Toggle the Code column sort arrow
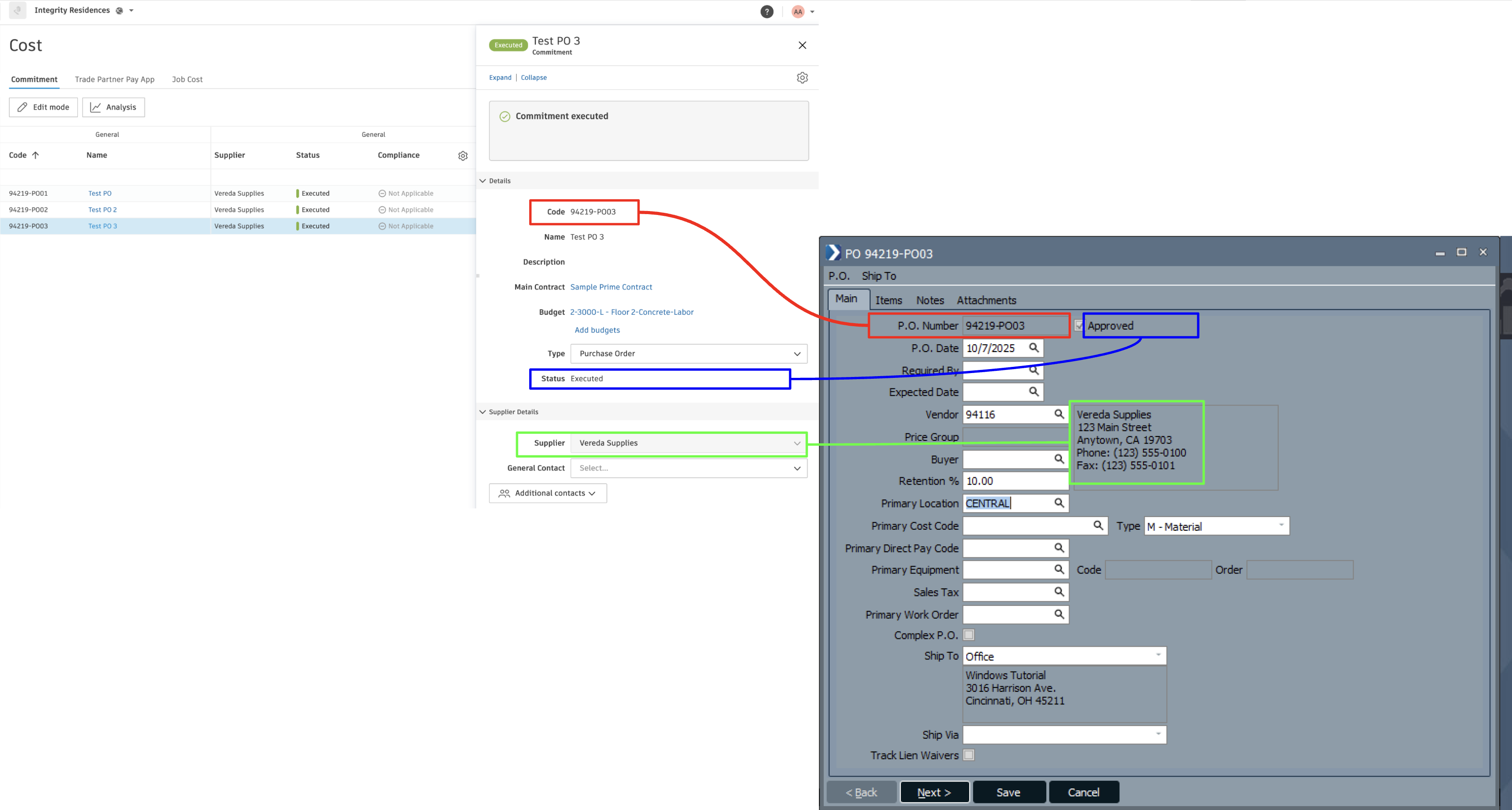The width and height of the screenshot is (1512, 810). tap(35, 155)
